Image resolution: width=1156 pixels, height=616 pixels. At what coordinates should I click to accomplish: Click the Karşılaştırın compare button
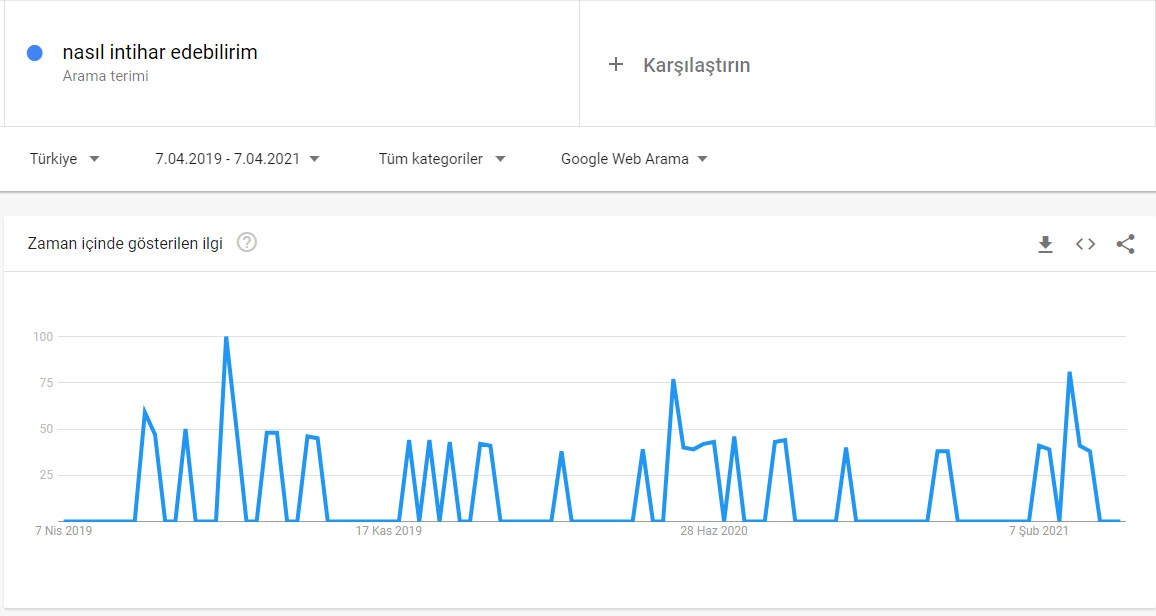[x=696, y=66]
